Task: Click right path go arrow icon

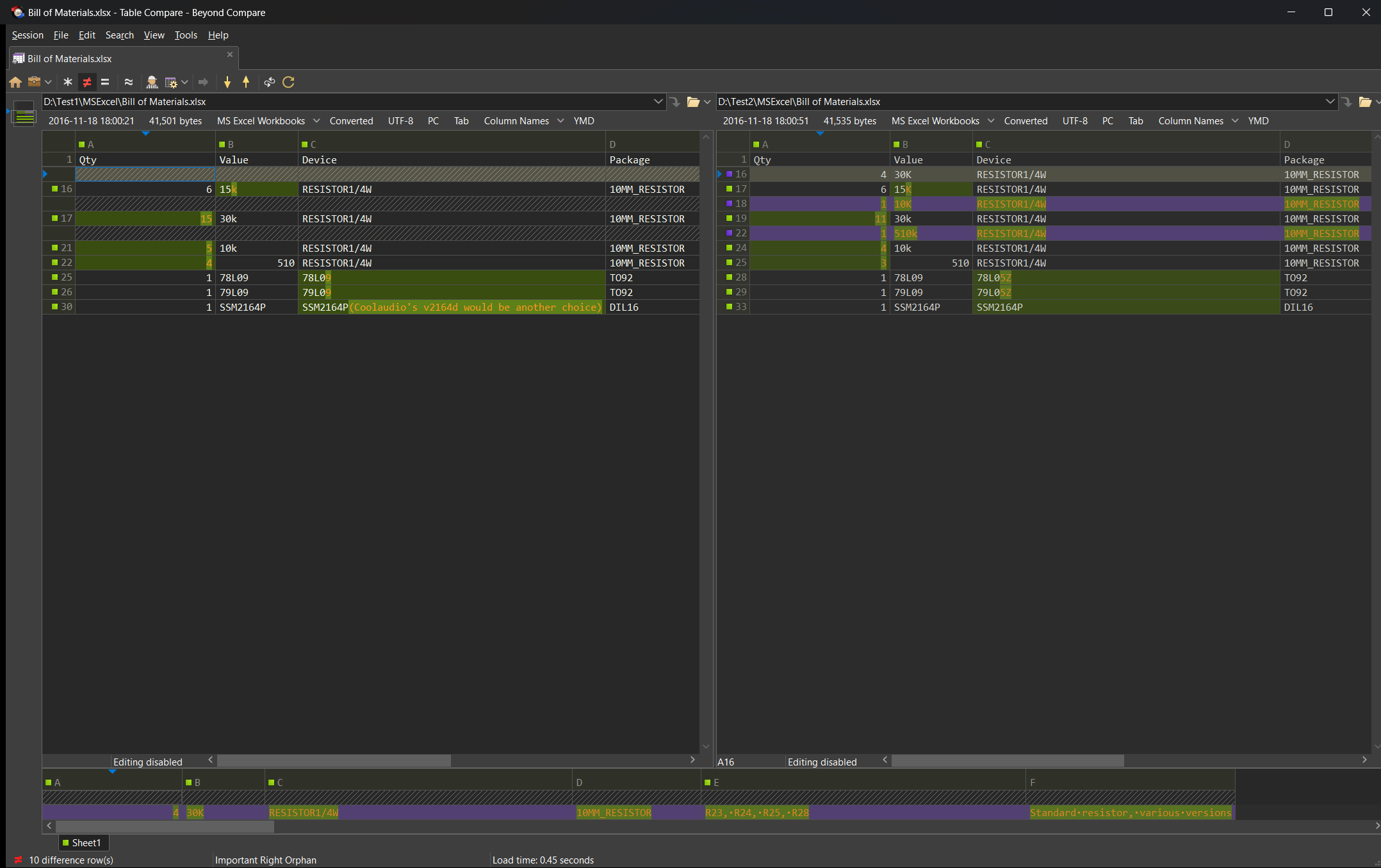Action: (x=1346, y=102)
